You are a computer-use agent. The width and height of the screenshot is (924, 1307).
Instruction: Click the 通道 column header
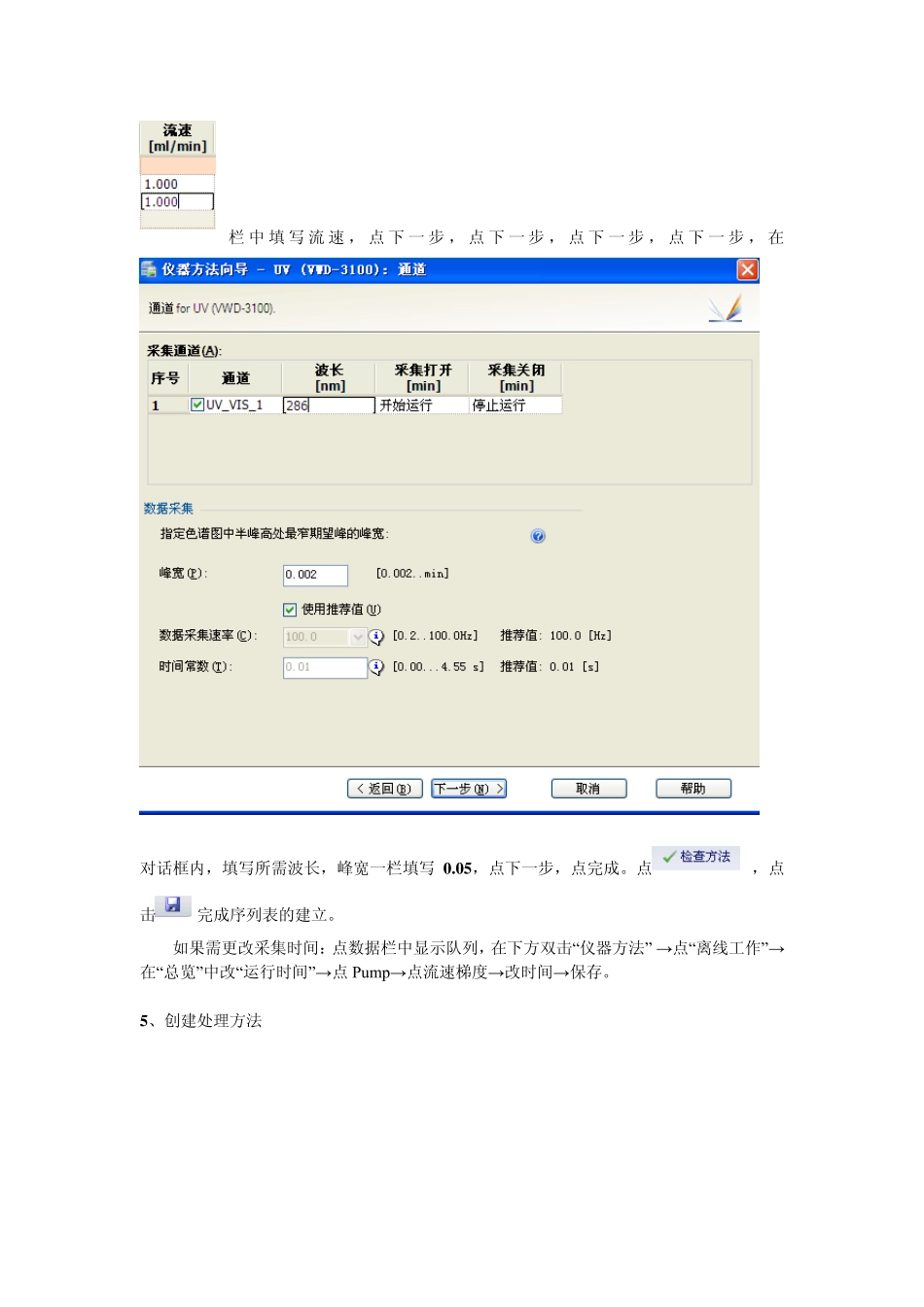(235, 378)
